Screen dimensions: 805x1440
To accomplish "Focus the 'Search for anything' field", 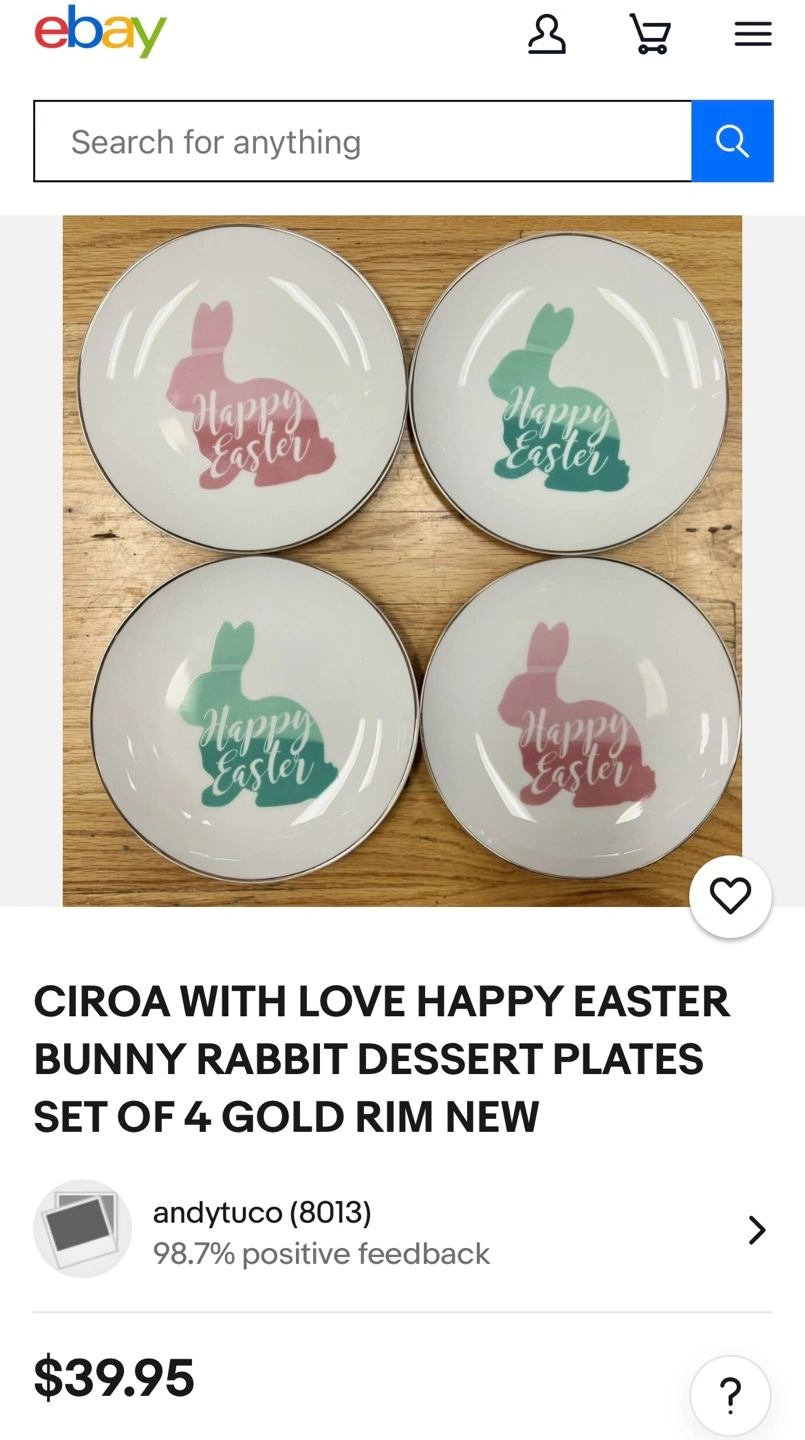I will [363, 141].
